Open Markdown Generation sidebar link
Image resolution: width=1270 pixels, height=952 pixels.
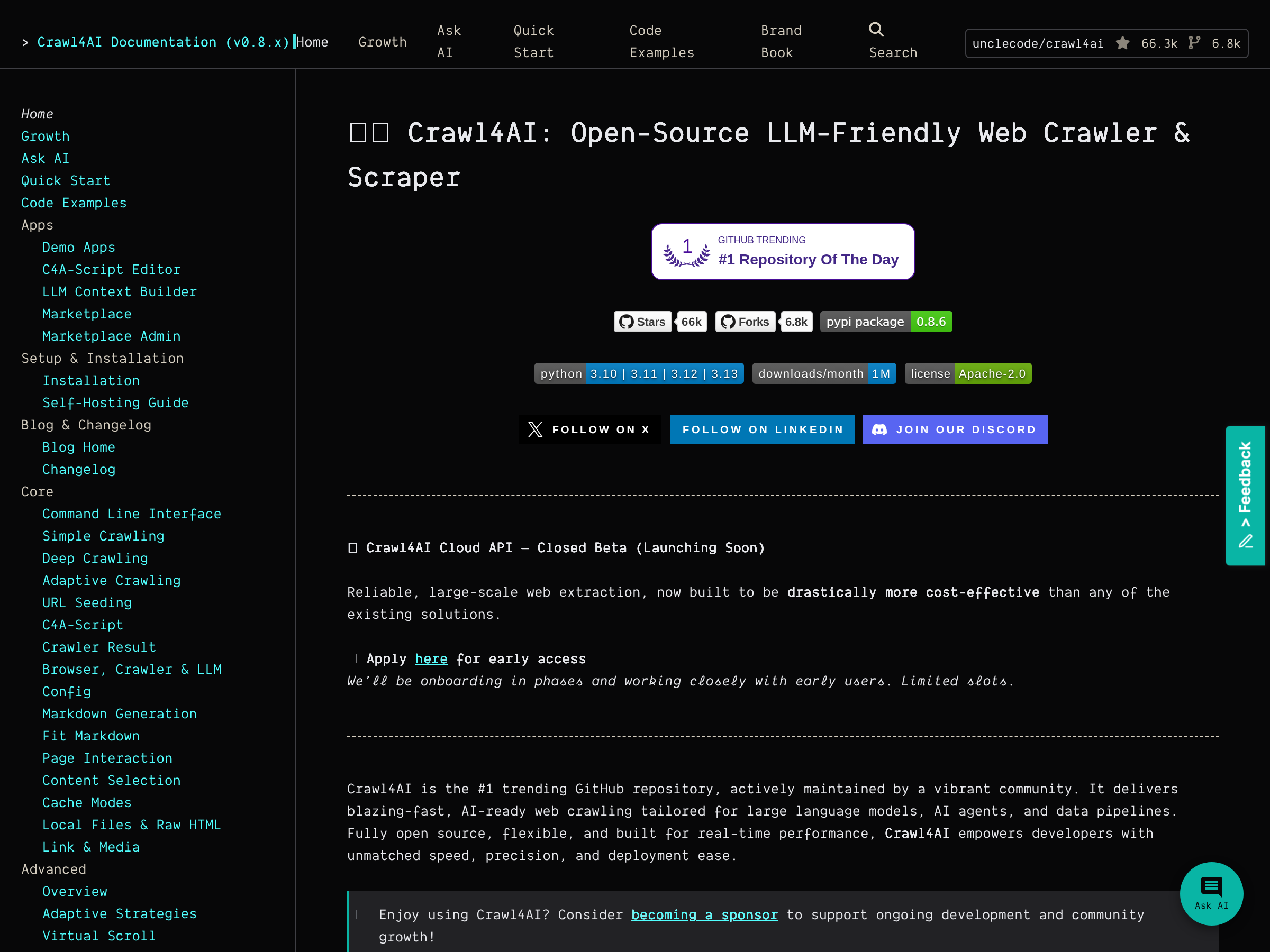(x=120, y=714)
